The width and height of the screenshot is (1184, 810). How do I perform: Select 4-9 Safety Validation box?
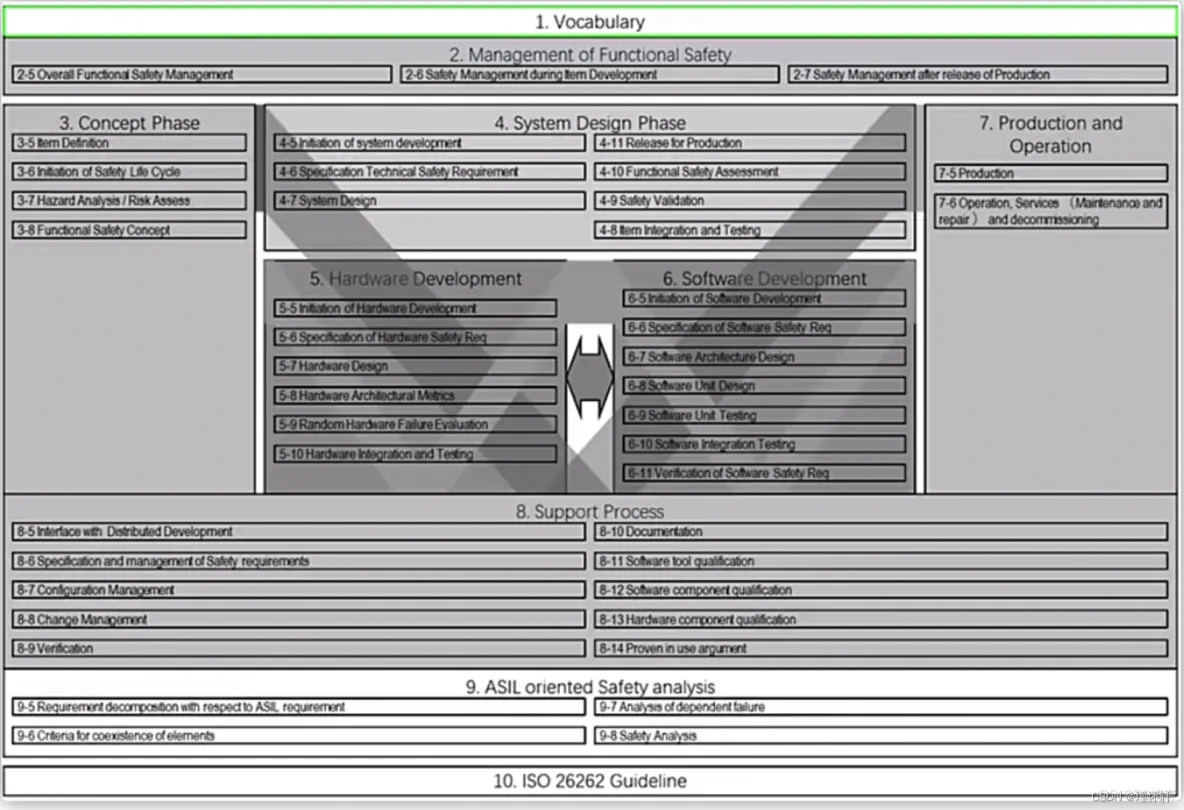(750, 201)
